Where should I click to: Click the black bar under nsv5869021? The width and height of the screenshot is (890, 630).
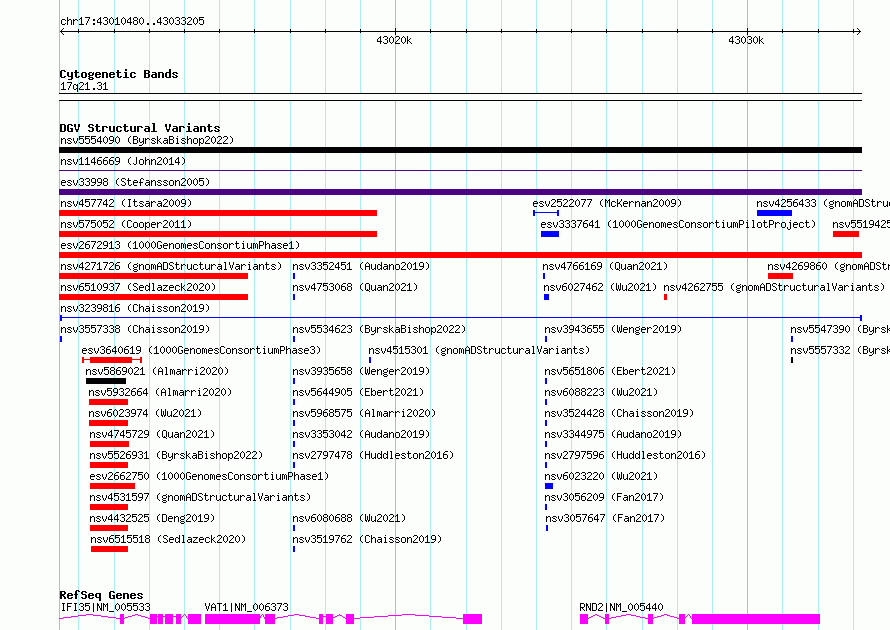point(106,381)
